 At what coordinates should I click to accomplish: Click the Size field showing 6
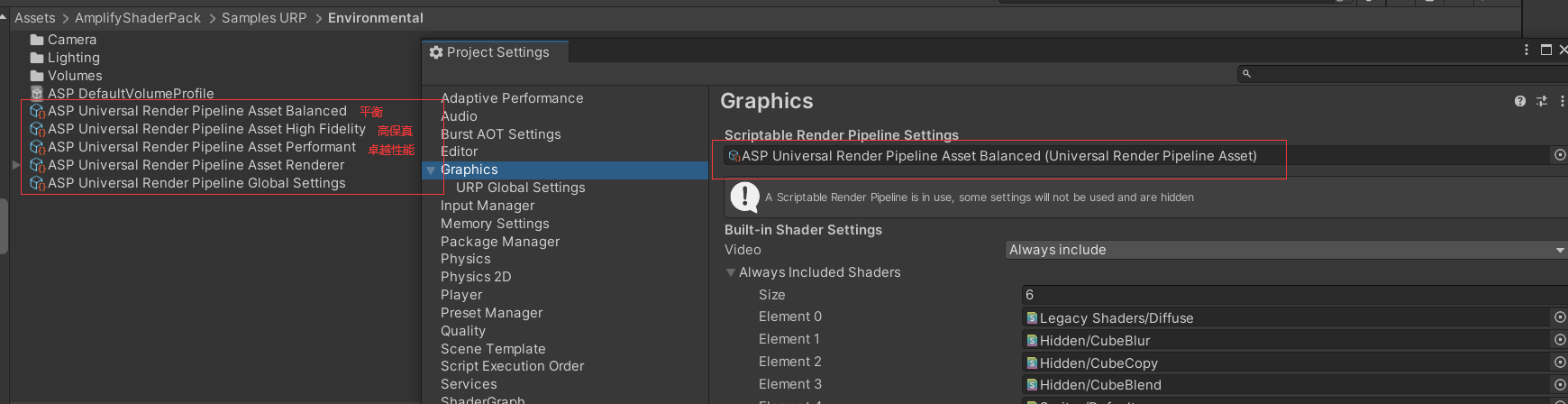coord(1294,295)
